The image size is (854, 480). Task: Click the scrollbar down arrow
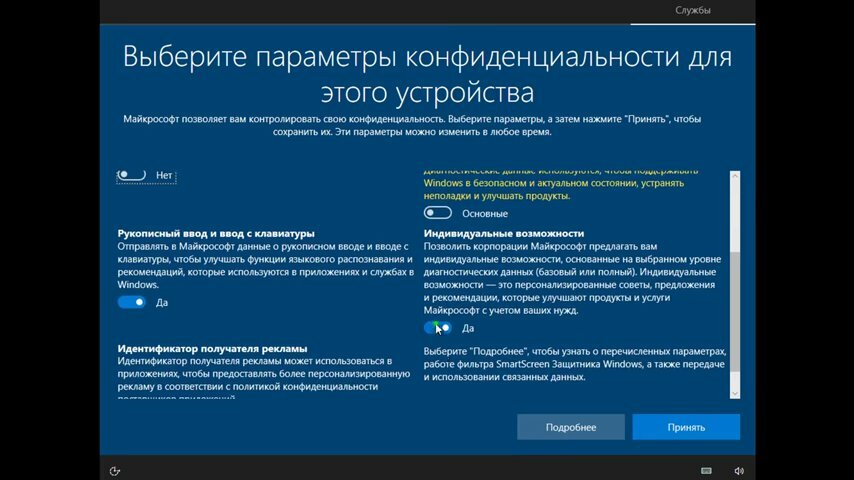point(735,393)
